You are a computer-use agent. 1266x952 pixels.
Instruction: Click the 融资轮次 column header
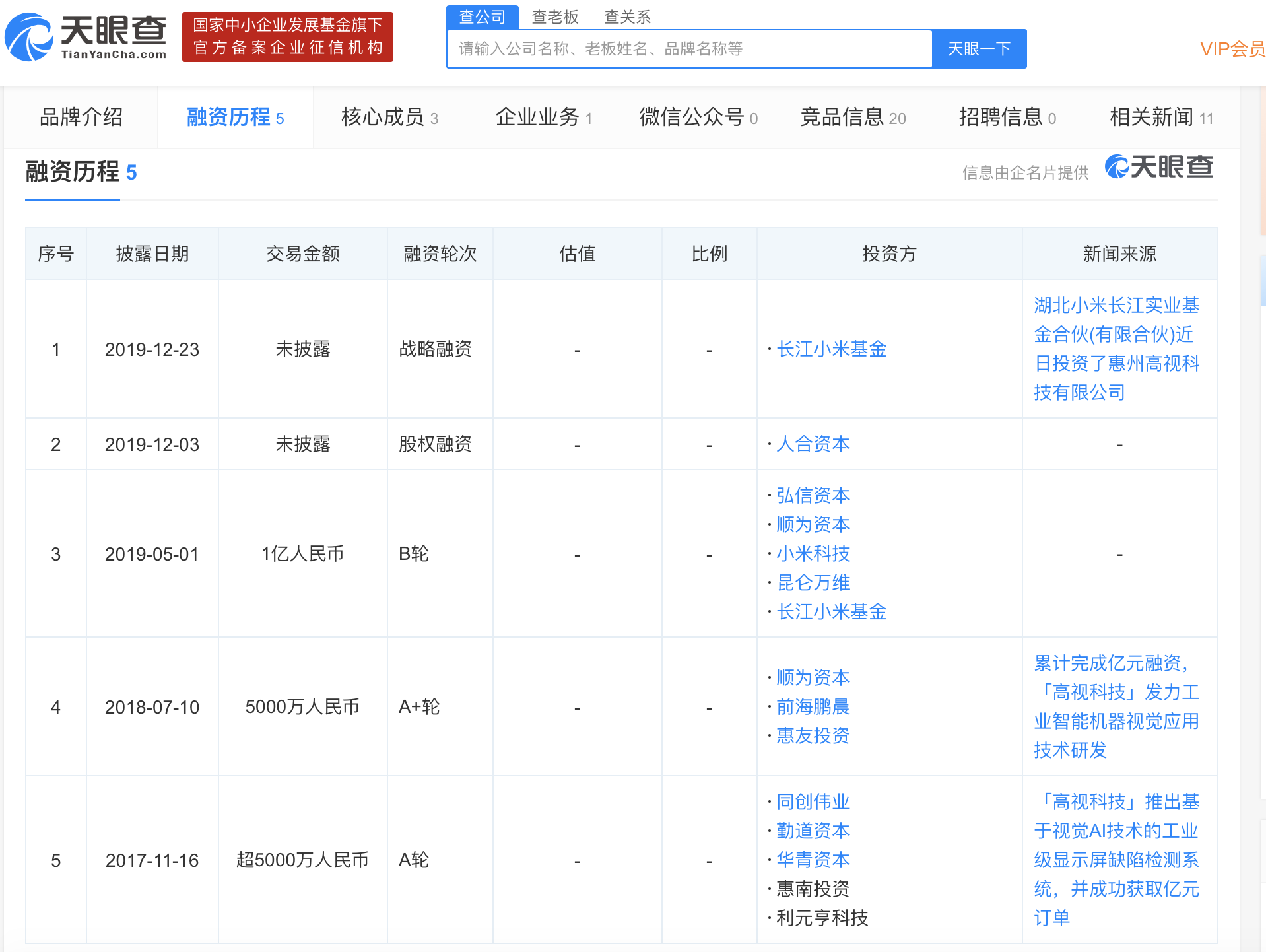[x=440, y=254]
